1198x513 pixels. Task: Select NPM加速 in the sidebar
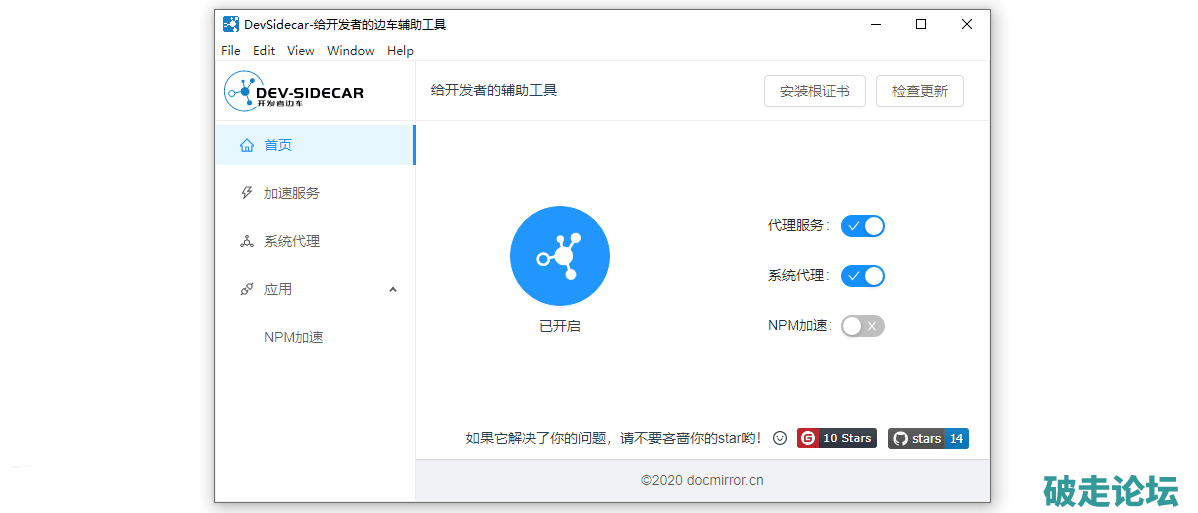point(294,337)
